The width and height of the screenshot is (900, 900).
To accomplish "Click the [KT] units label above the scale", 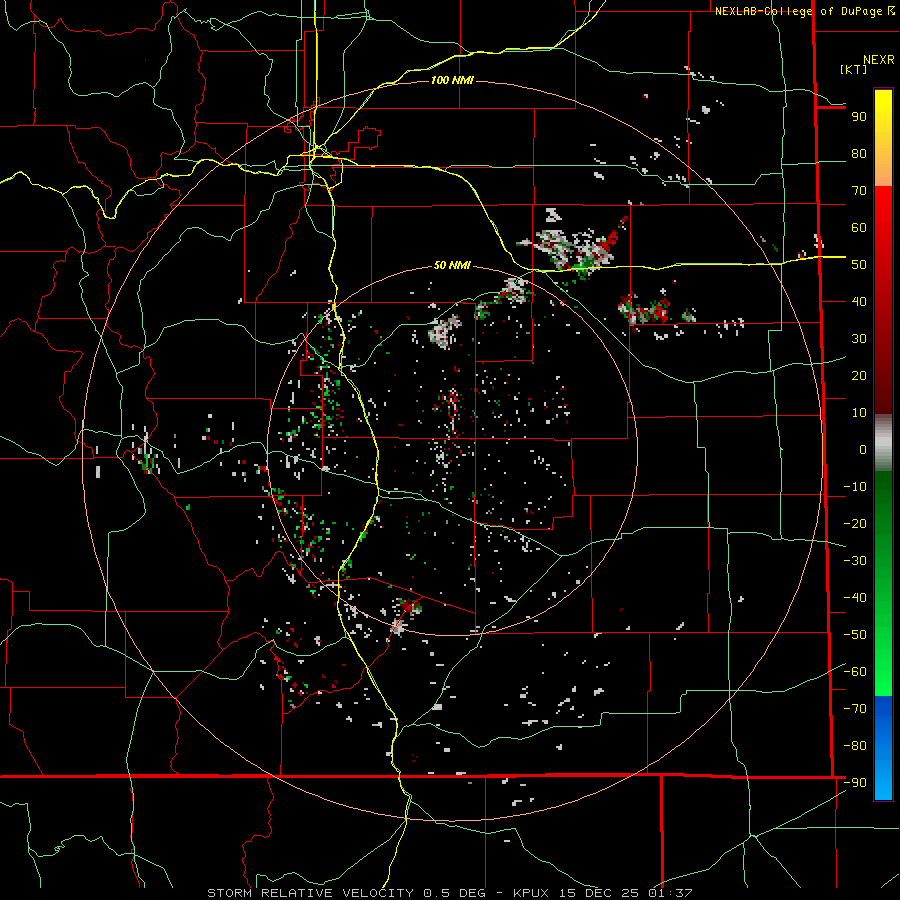I will 854,69.
